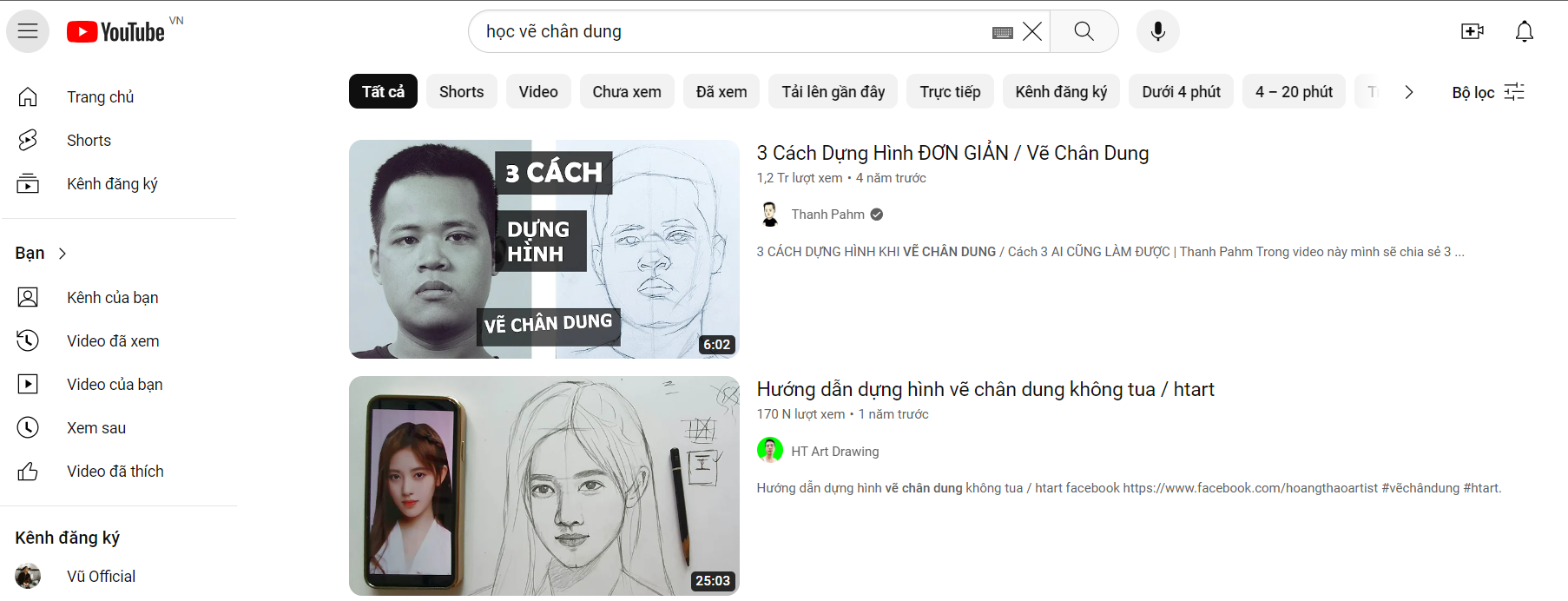Screen dimensions: 1568x601
Task: Open the Trang chủ sidebar link
Action: [101, 96]
